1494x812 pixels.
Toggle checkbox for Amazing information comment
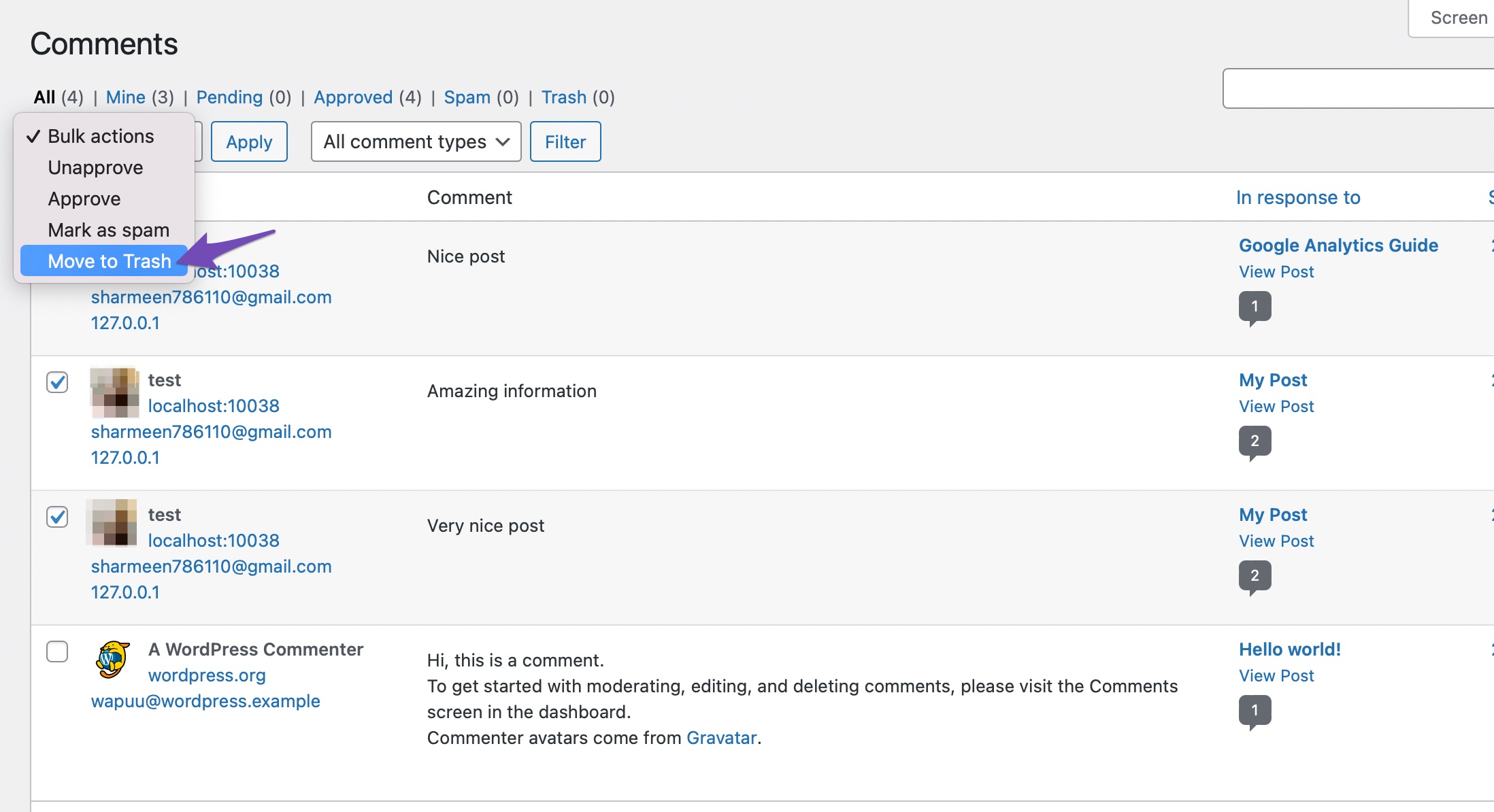58,382
